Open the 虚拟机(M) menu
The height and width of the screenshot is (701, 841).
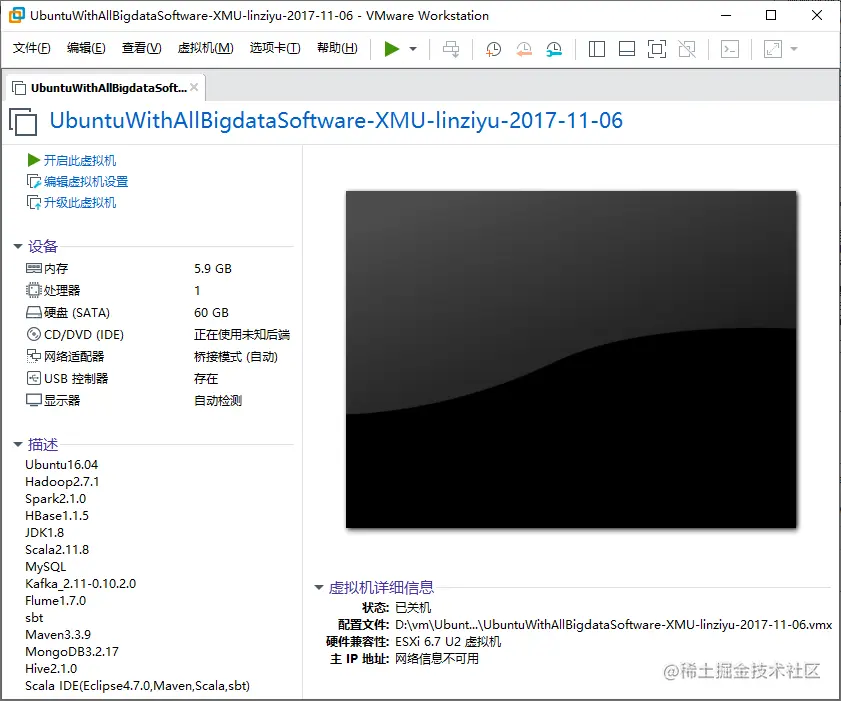tap(205, 48)
